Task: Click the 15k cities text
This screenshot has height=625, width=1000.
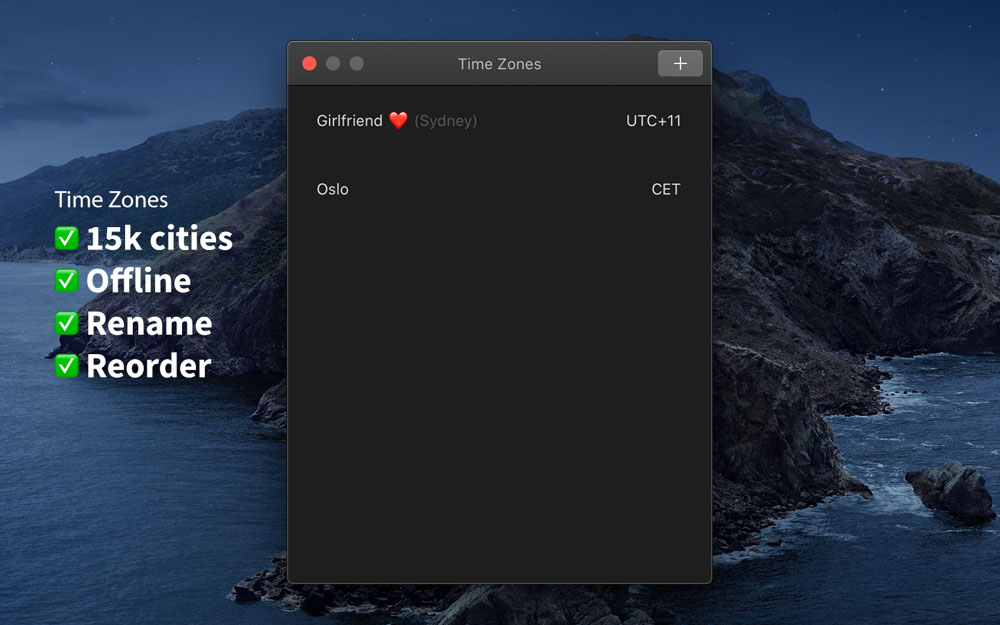Action: point(159,239)
